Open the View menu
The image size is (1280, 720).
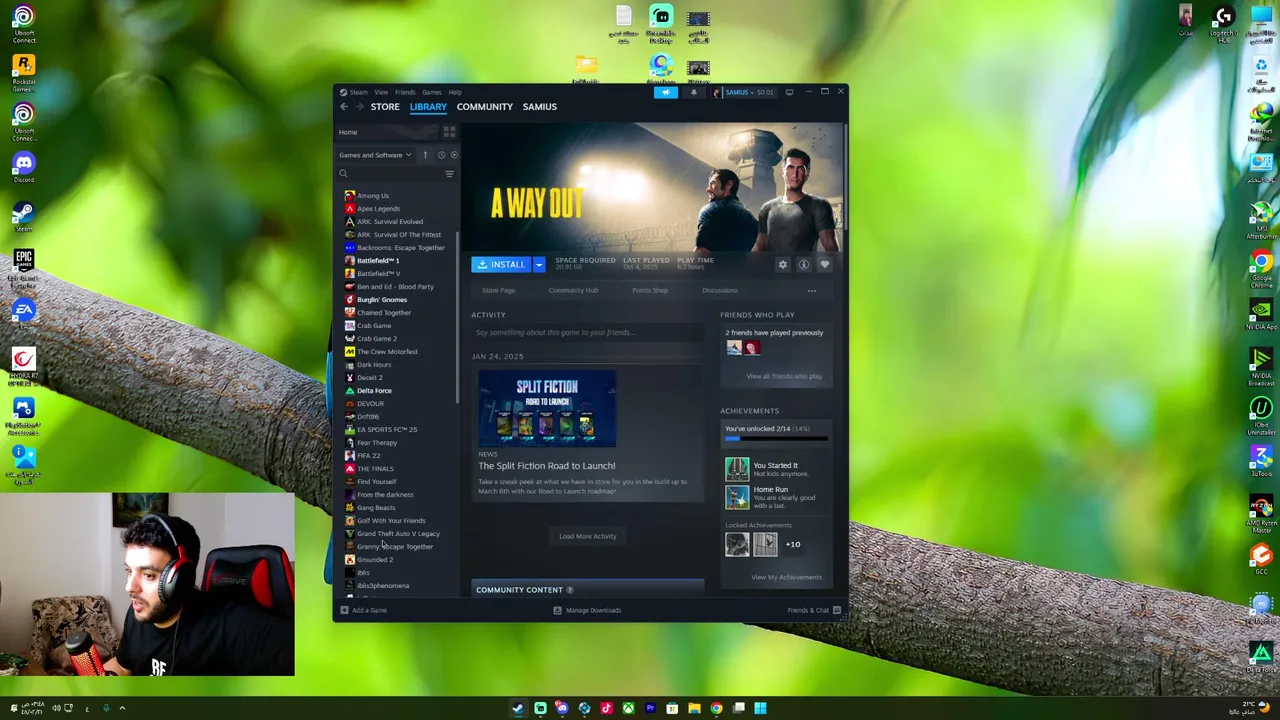(x=381, y=92)
